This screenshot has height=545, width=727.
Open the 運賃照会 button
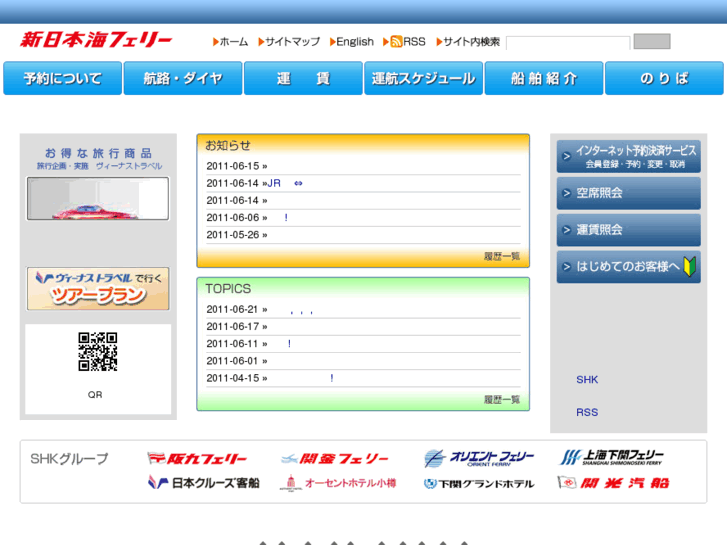(x=629, y=230)
